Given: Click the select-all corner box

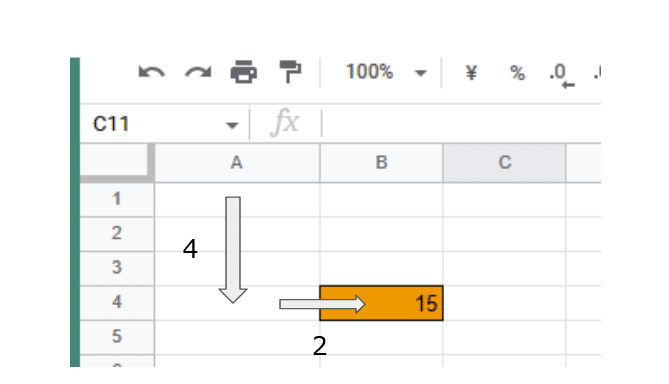Looking at the screenshot, I should pos(116,163).
